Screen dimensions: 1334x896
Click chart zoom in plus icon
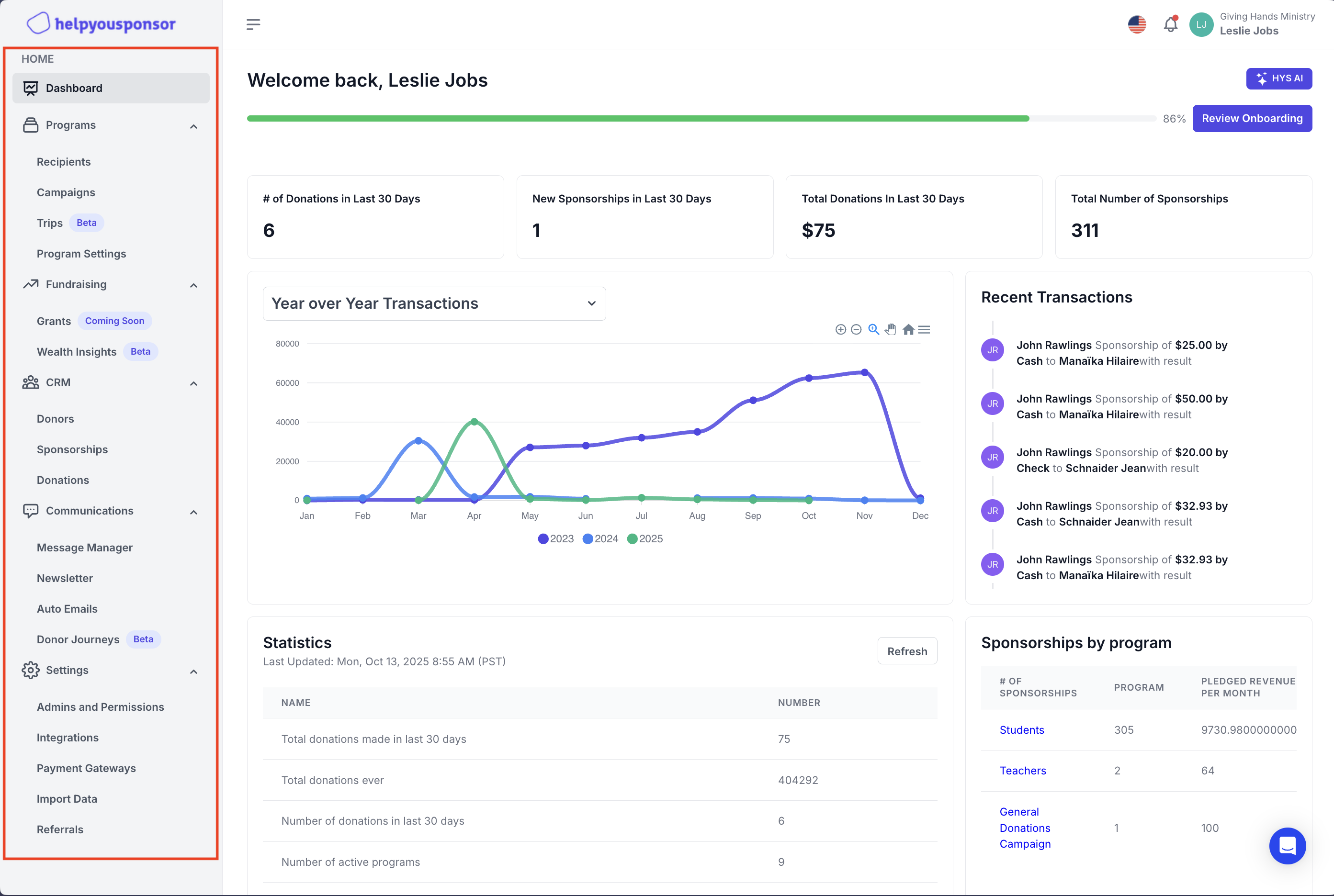point(840,330)
